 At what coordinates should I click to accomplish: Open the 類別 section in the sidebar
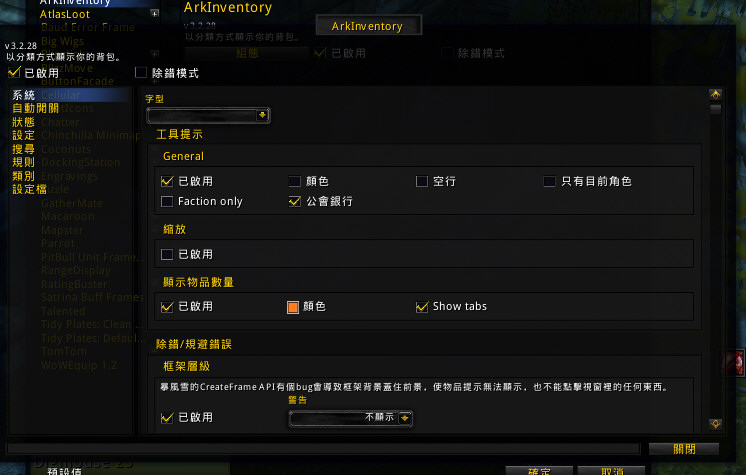coord(24,176)
